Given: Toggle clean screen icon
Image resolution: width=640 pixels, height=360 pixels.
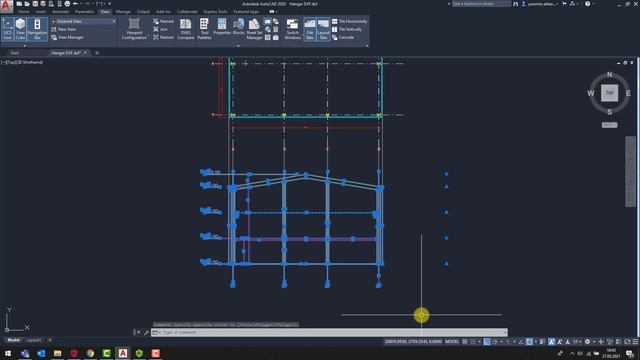Looking at the screenshot, I should (627, 342).
